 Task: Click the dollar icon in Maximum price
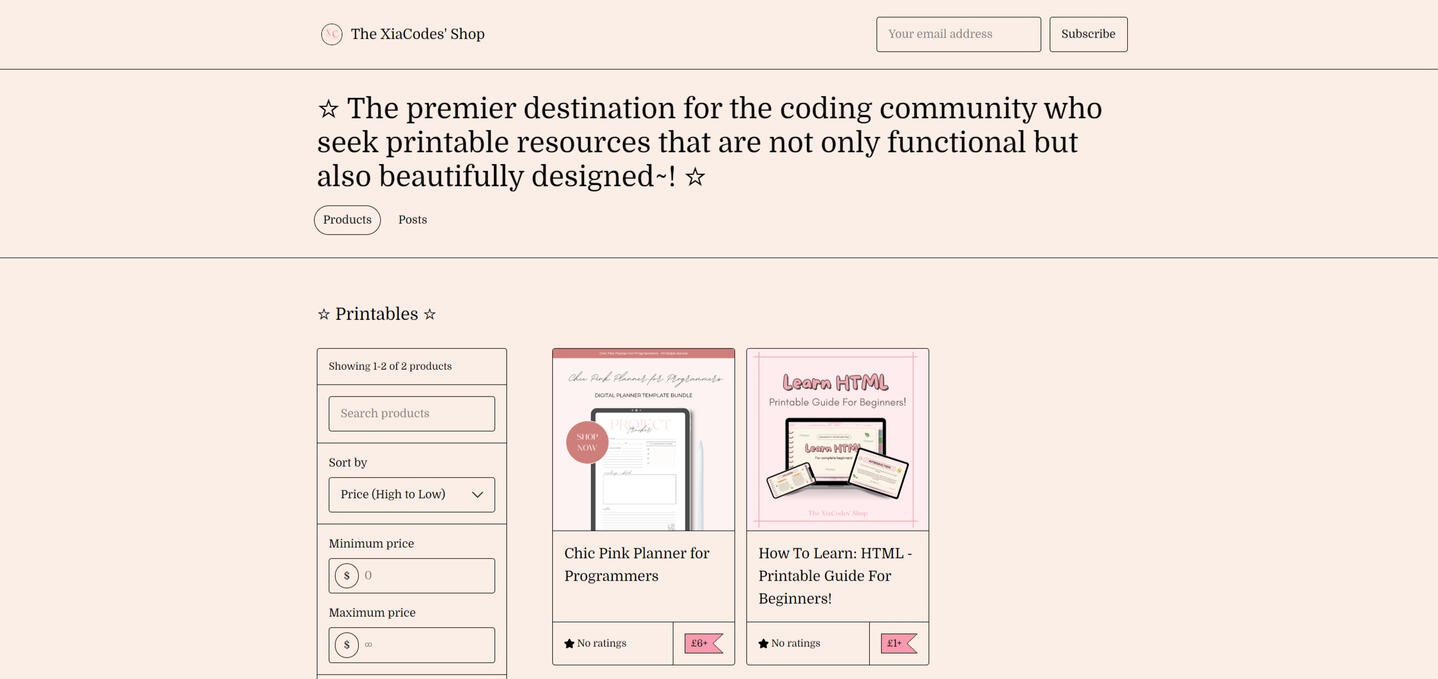(x=347, y=645)
